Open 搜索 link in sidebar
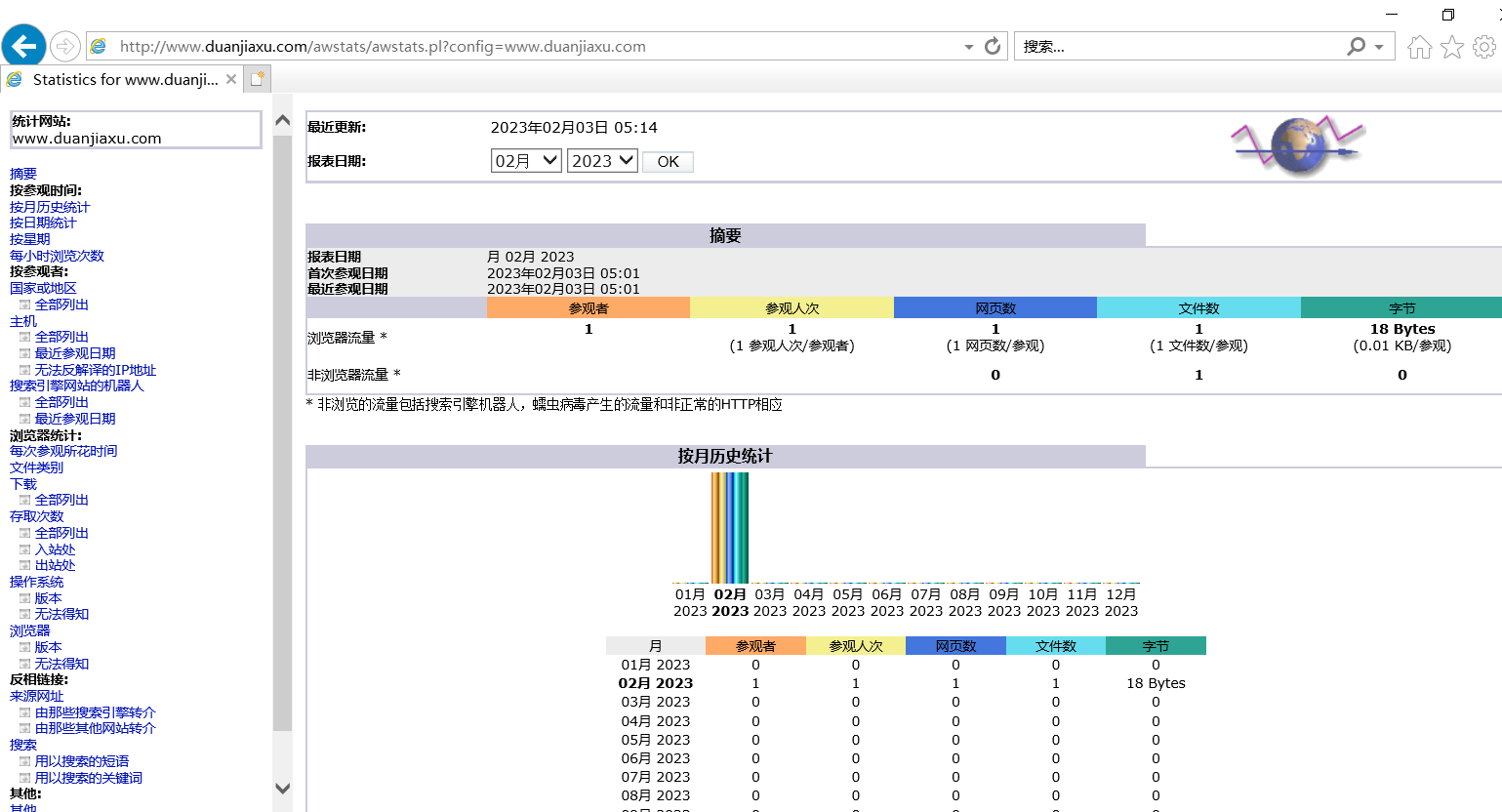 tap(23, 745)
